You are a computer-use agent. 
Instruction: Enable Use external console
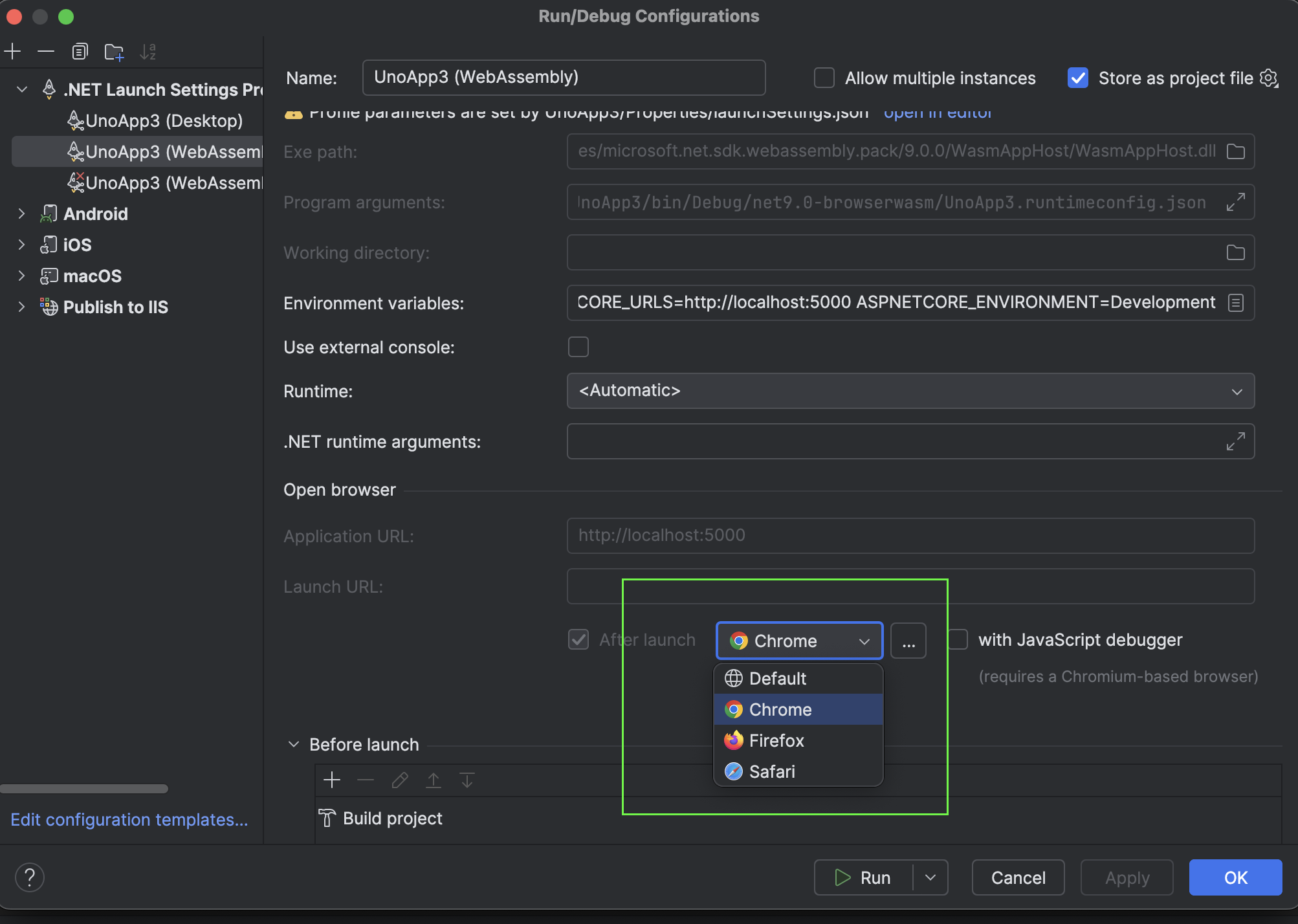578,347
